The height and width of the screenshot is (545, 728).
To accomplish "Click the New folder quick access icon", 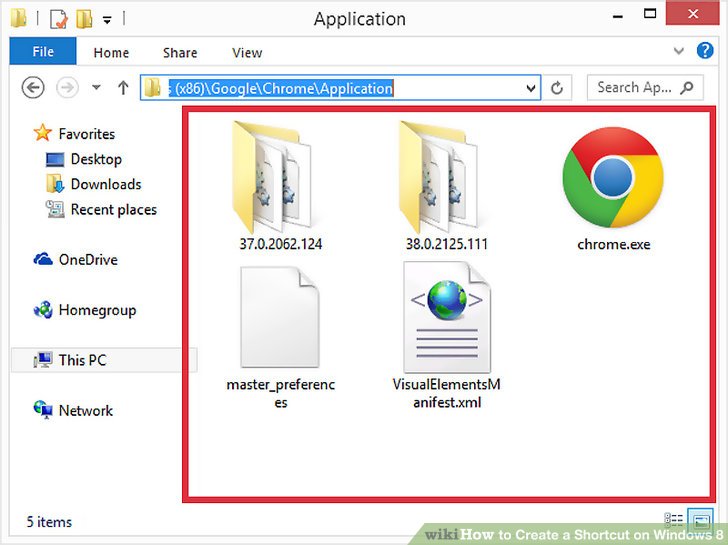I will [x=84, y=19].
